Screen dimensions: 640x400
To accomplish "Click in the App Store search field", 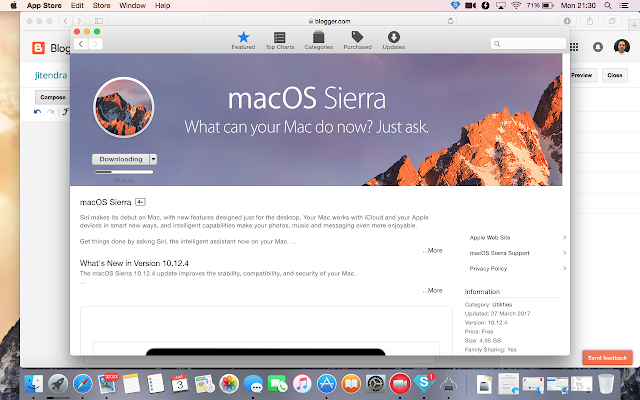I will tap(528, 44).
